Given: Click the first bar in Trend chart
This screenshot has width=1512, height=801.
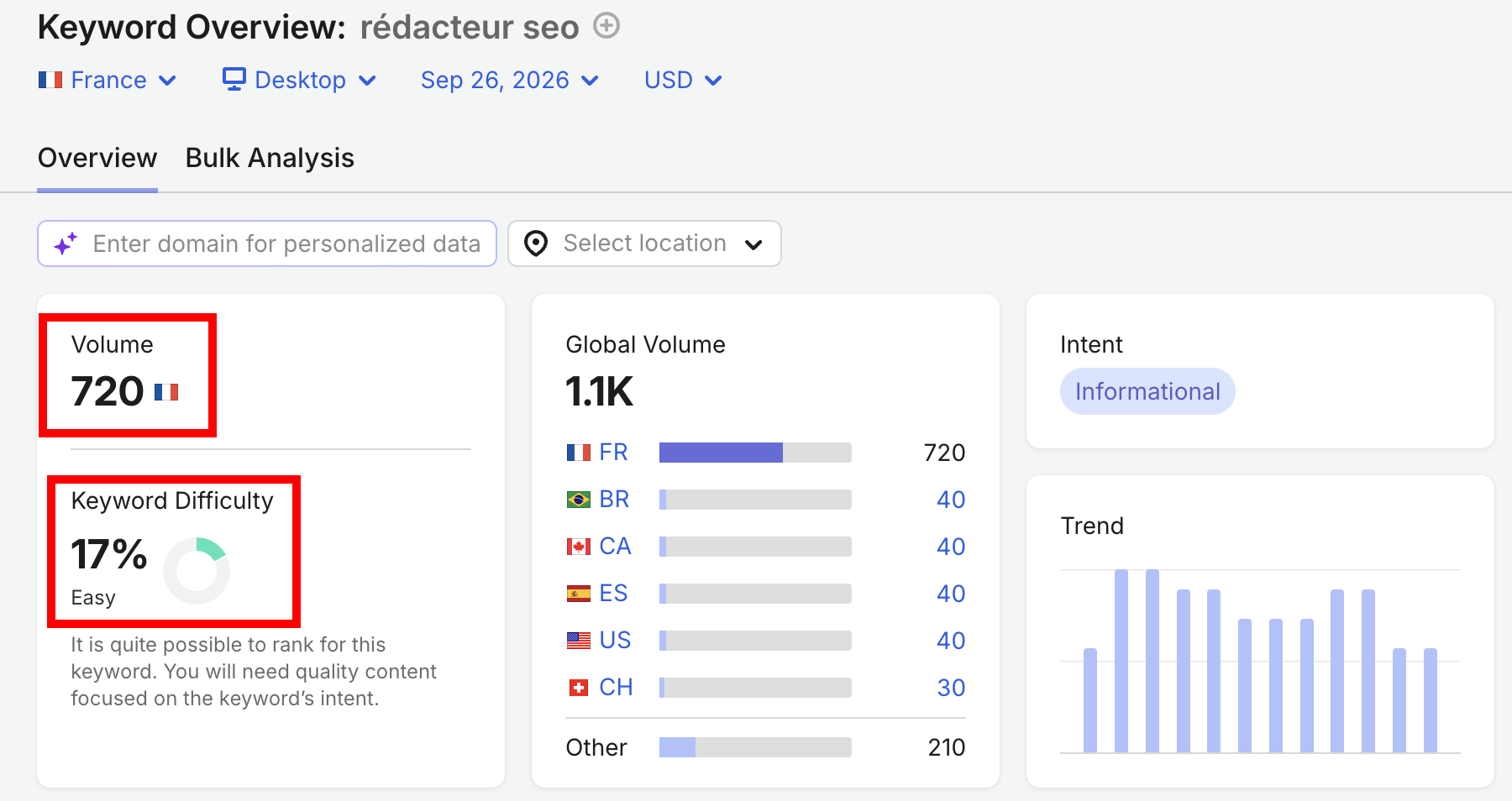Looking at the screenshot, I should click(1090, 700).
